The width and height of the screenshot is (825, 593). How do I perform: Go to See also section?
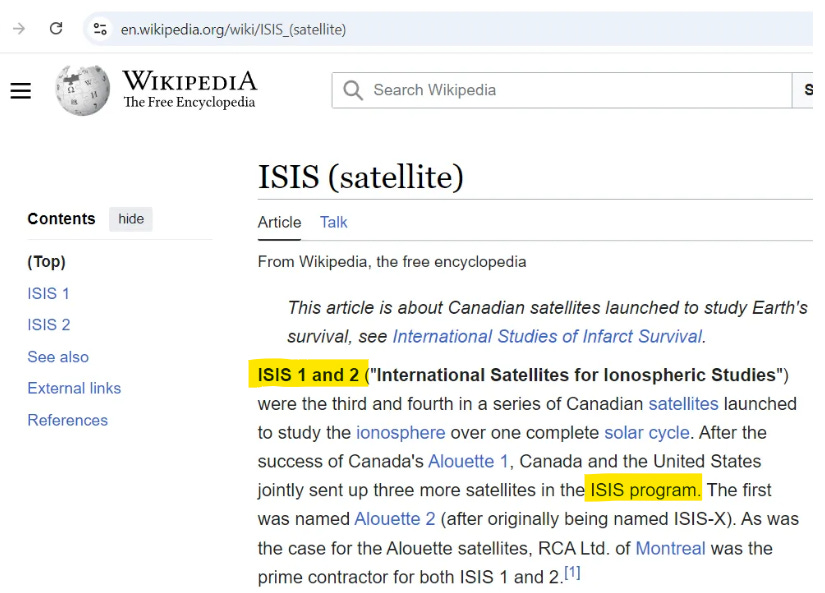58,357
